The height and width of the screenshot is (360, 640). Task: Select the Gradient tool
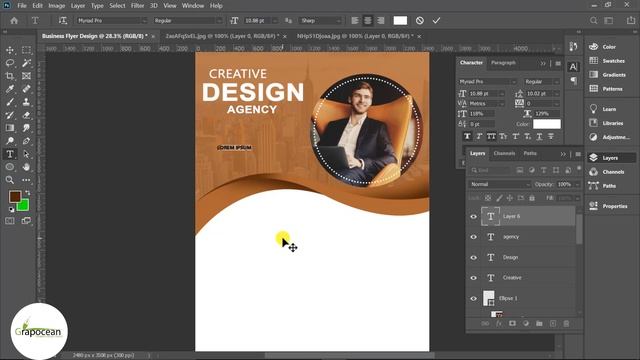click(10, 128)
